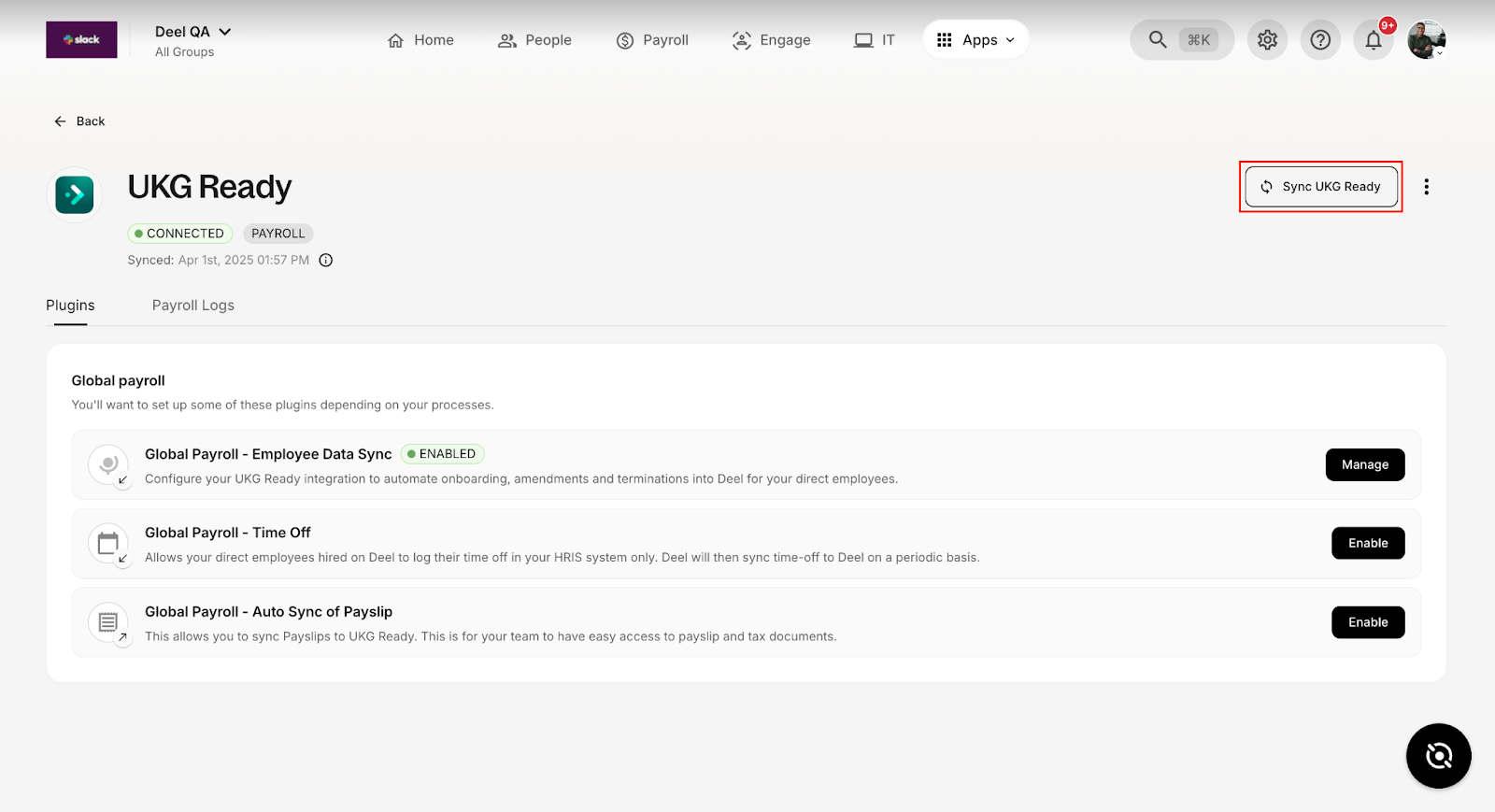Click the Slack logo in header
This screenshot has width=1495, height=812.
tap(81, 40)
